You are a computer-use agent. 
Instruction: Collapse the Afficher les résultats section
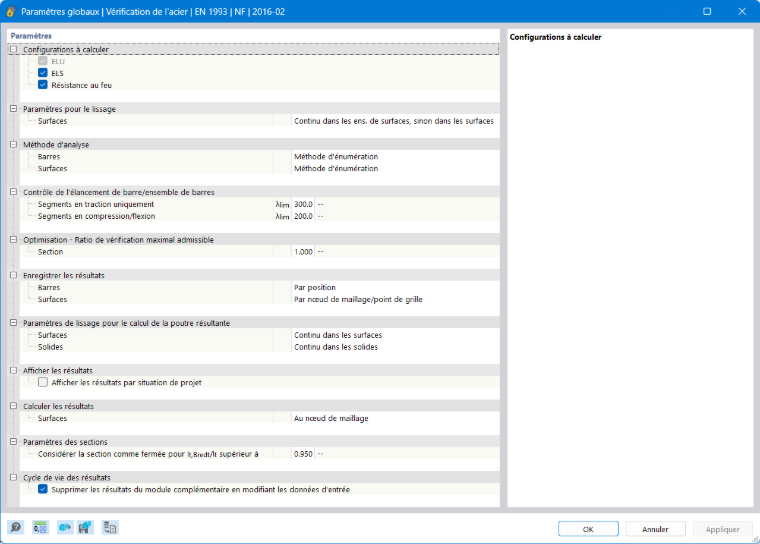tap(14, 370)
